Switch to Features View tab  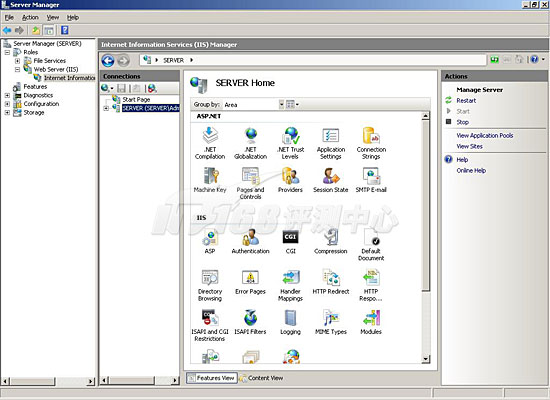212,378
